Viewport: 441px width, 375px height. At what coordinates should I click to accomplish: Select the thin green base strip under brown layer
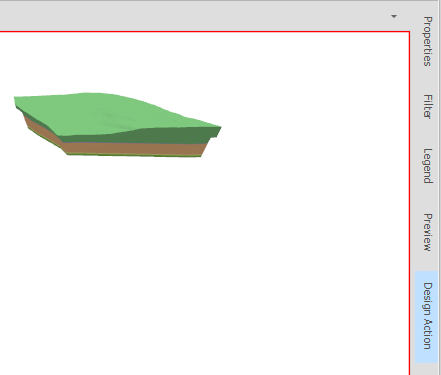pyautogui.click(x=133, y=155)
